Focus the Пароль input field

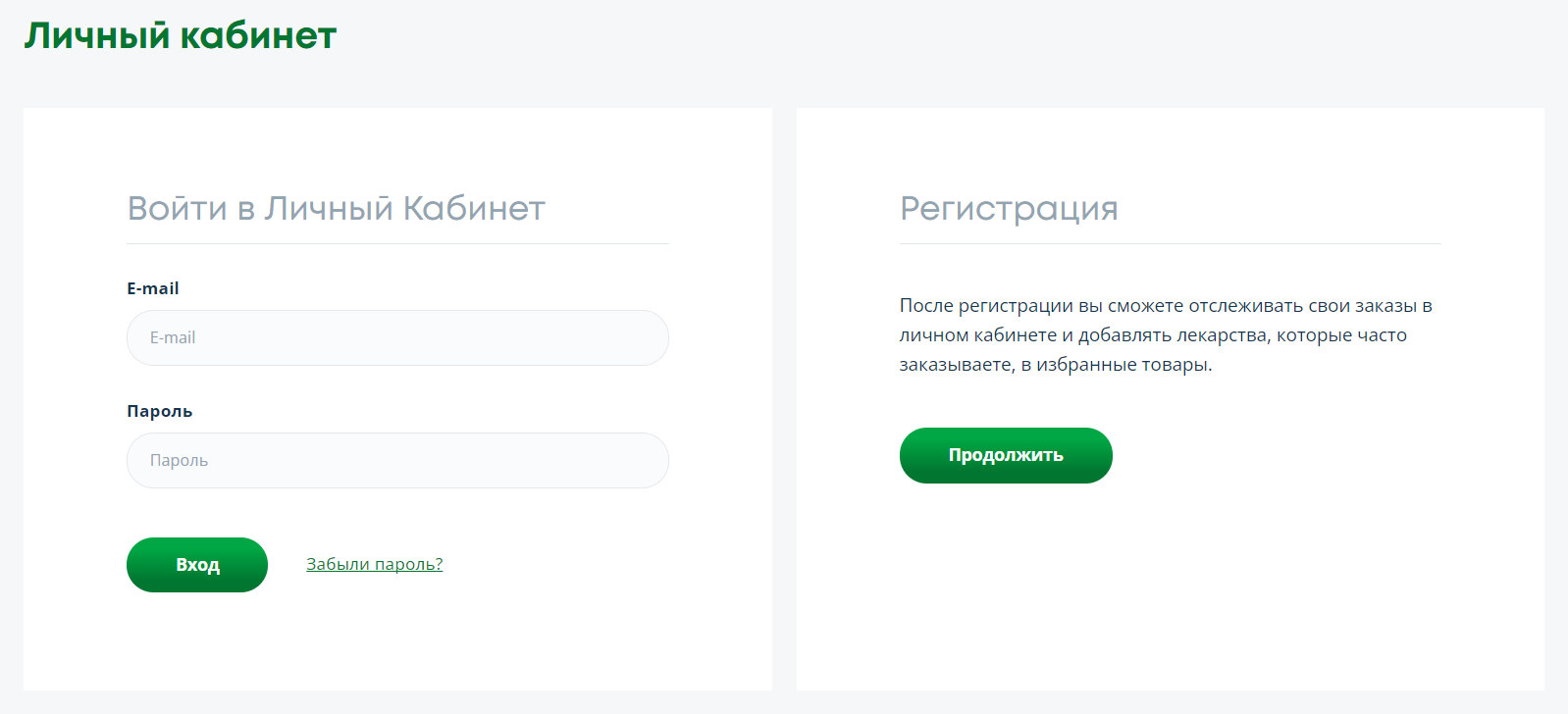(397, 460)
